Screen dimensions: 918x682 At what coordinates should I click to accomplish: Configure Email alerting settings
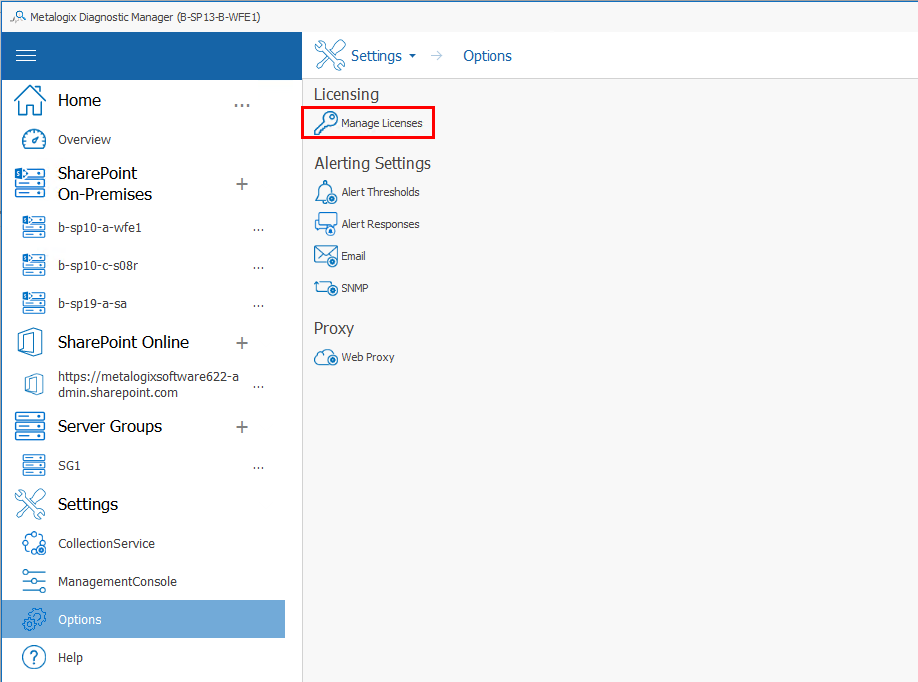353,255
